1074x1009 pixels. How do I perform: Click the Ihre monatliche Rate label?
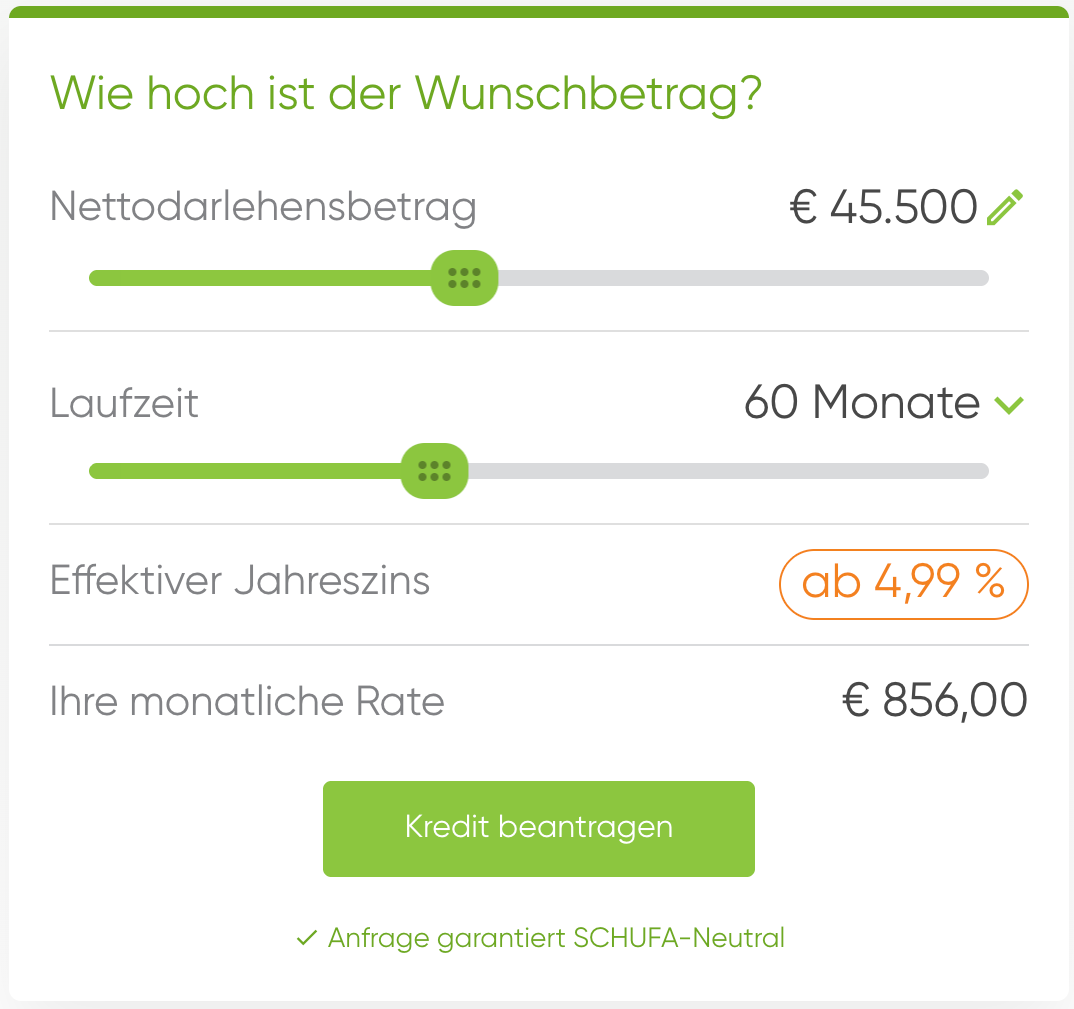point(247,701)
